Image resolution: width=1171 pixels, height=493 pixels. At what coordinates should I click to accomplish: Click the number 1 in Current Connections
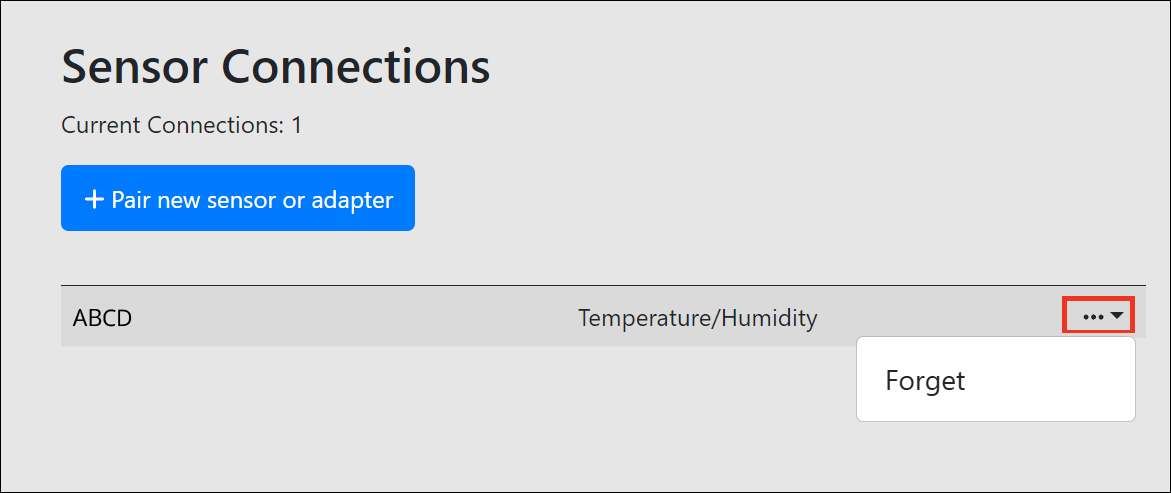pos(296,125)
